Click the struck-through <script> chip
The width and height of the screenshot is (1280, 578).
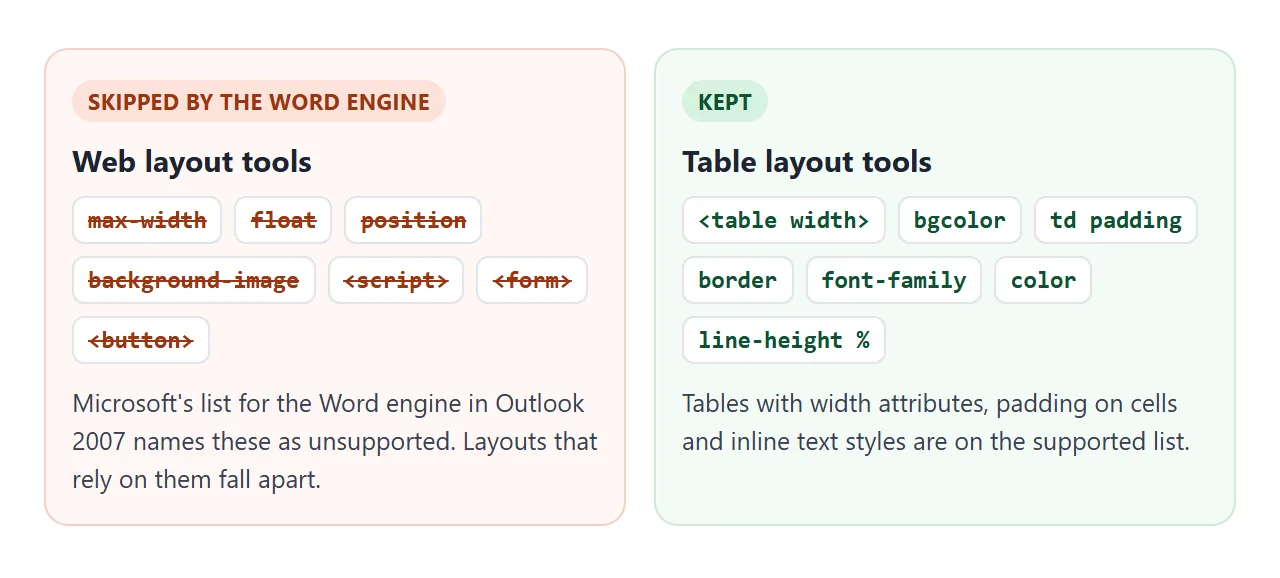click(396, 280)
